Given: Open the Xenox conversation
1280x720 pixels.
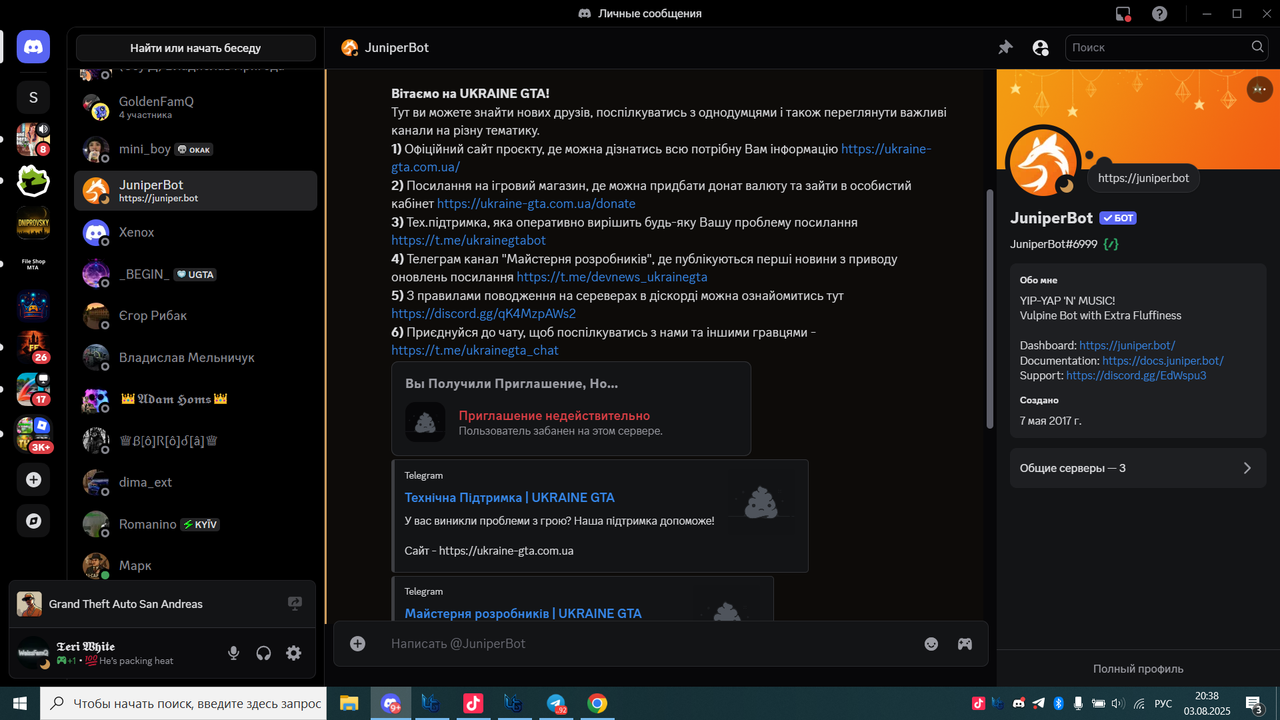Looking at the screenshot, I should click(x=196, y=232).
